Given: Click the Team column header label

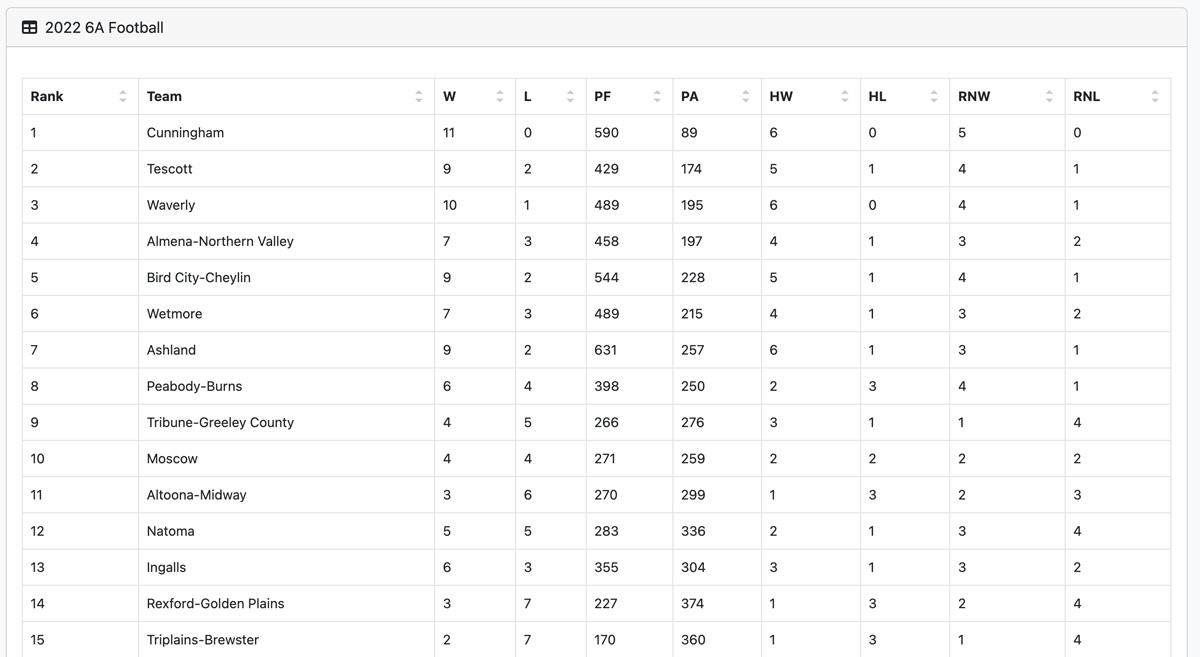Looking at the screenshot, I should 164,97.
